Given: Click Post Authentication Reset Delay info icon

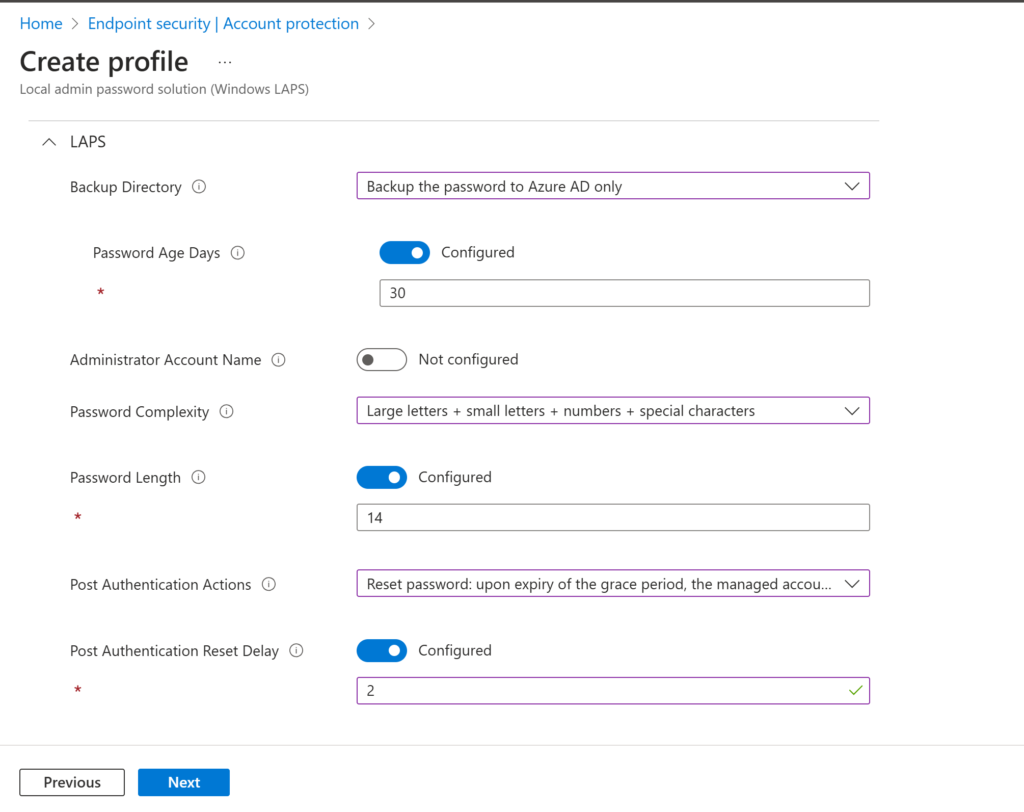Looking at the screenshot, I should coord(296,651).
